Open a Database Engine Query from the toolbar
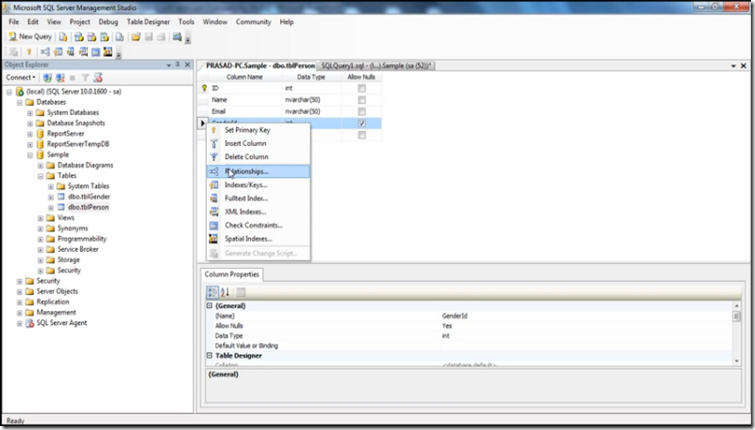Viewport: 755px width, 430px height. [63, 37]
